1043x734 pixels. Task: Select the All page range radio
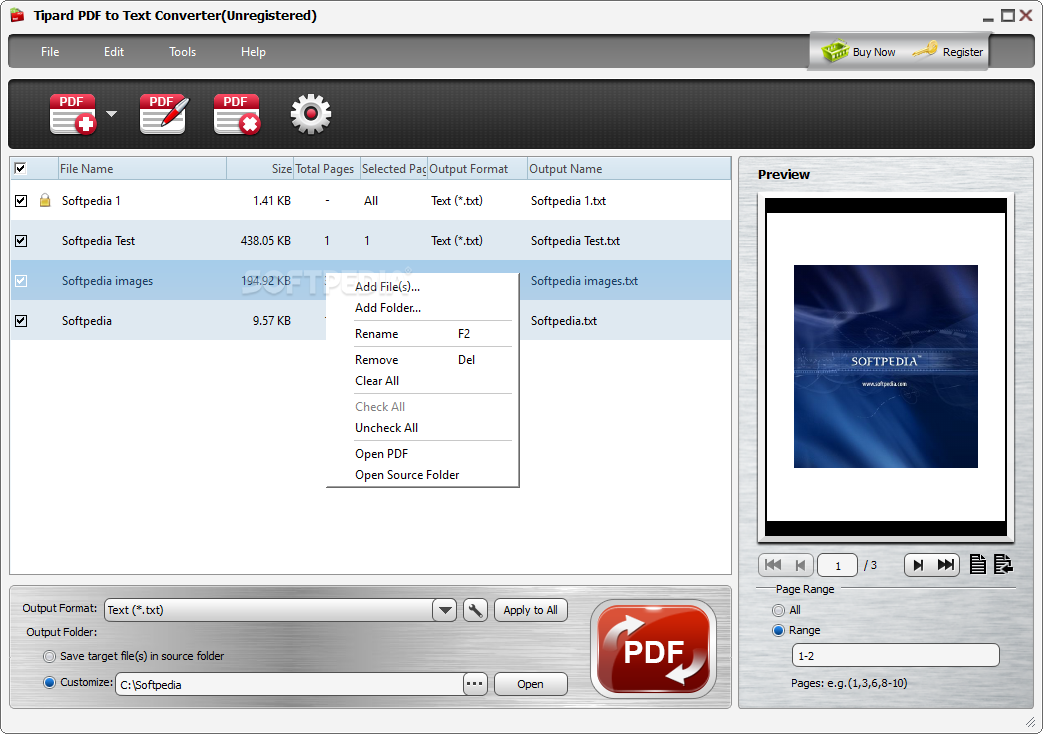pos(778,610)
